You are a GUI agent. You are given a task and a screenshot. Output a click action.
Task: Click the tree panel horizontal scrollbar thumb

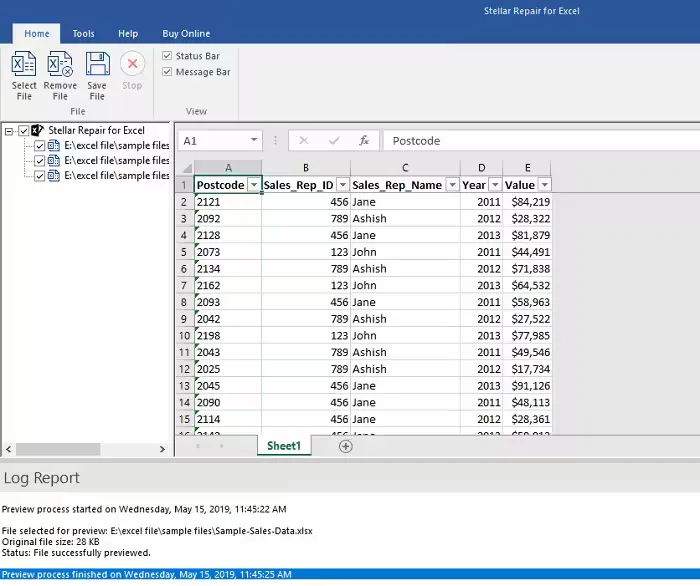click(58, 449)
